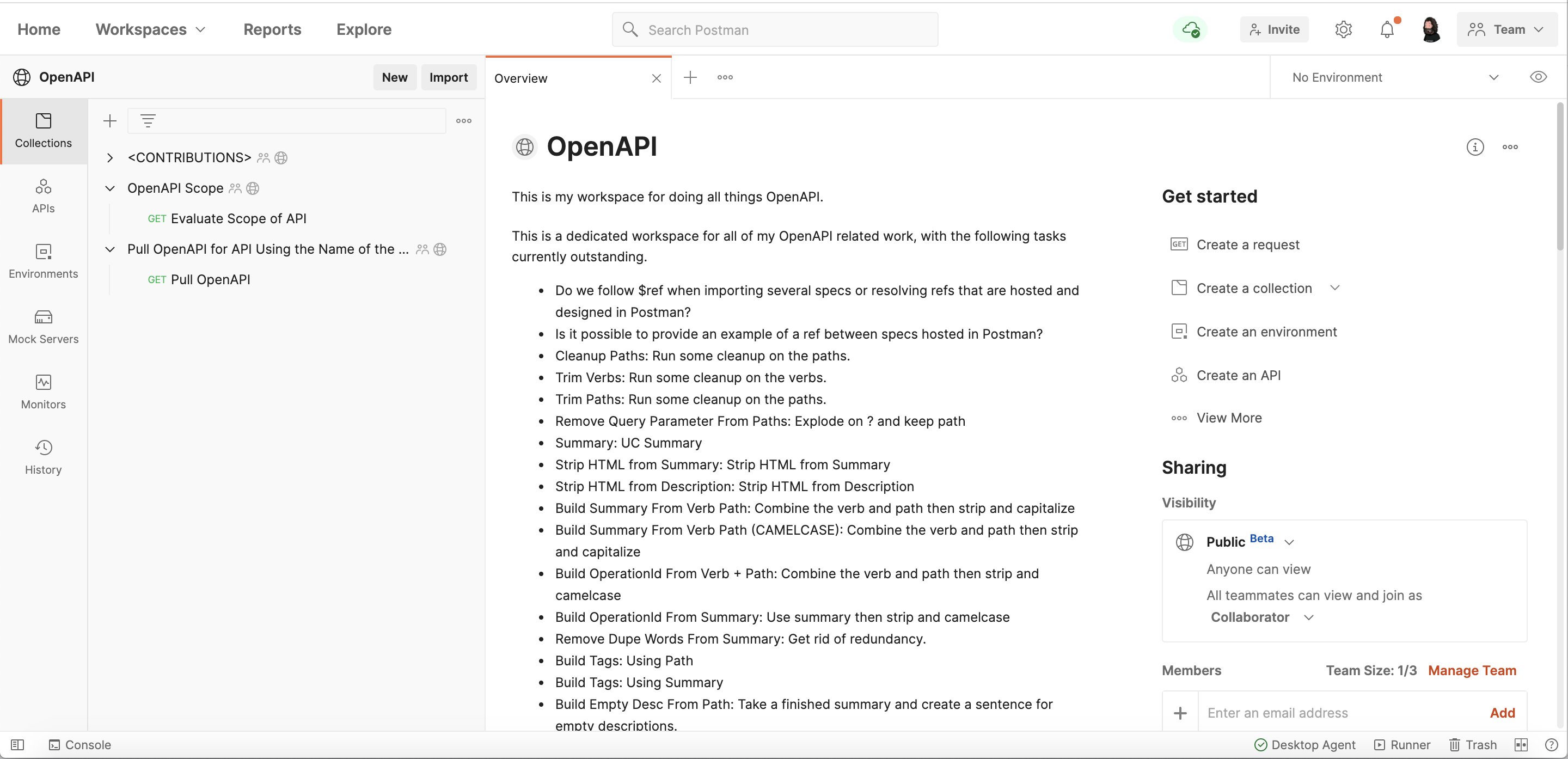Open the Pull OpenAPI request
The width and height of the screenshot is (1568, 759).
coord(198,279)
